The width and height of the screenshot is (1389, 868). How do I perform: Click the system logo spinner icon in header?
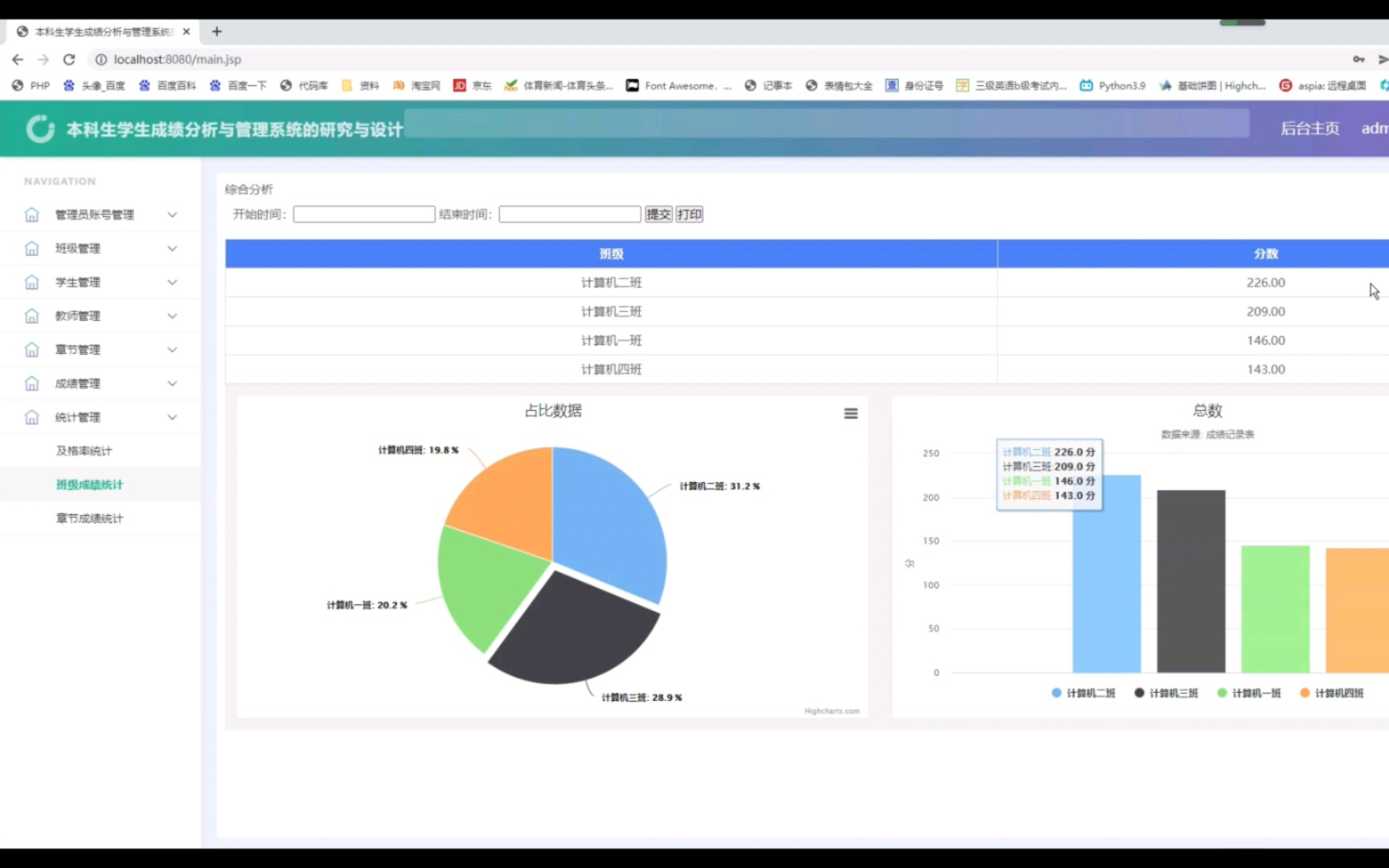40,129
